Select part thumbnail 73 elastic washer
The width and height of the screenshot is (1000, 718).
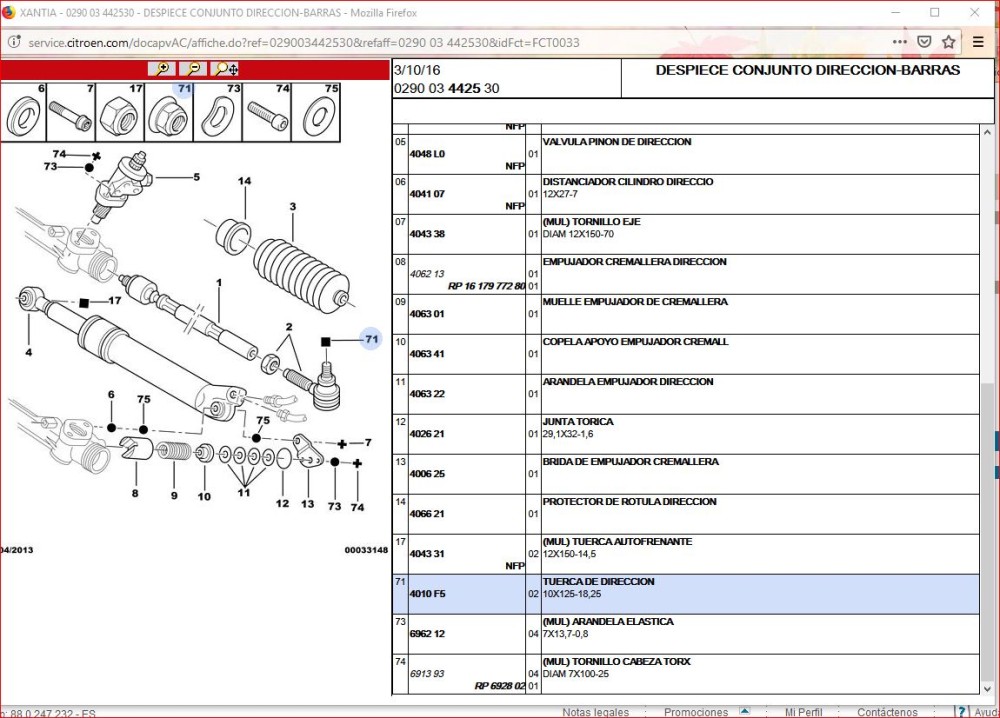point(217,112)
